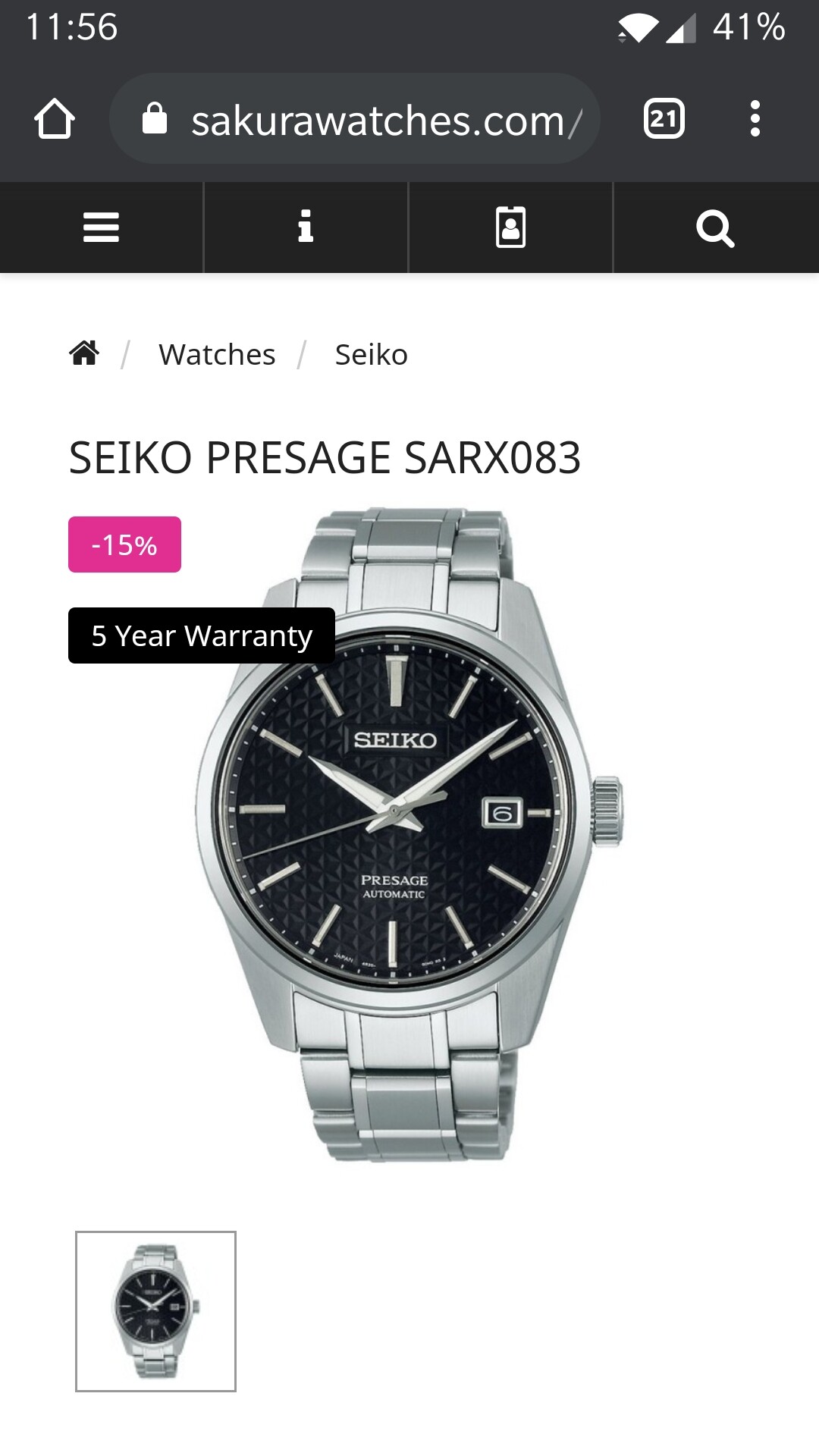Tap the SEIKO PRESAGE SARX083 title
819x1456 pixels.
pos(325,457)
